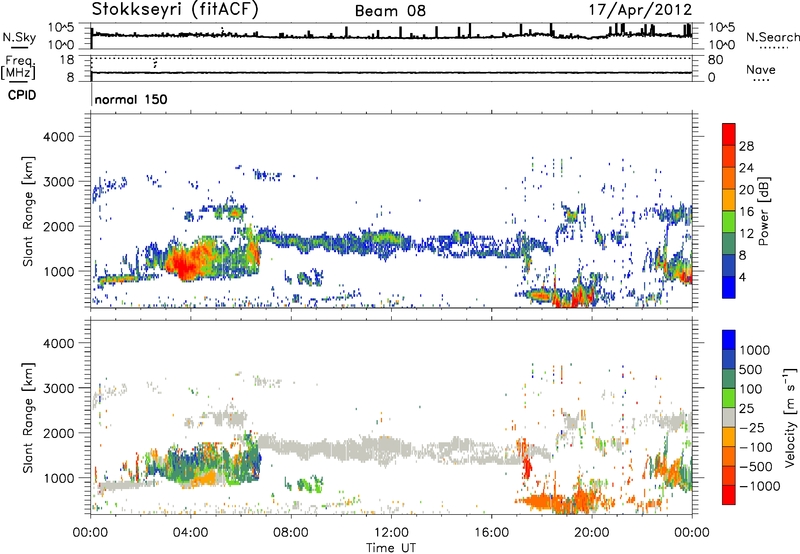Click the "18" frequency axis tick
The width and height of the screenshot is (800, 554).
66,60
